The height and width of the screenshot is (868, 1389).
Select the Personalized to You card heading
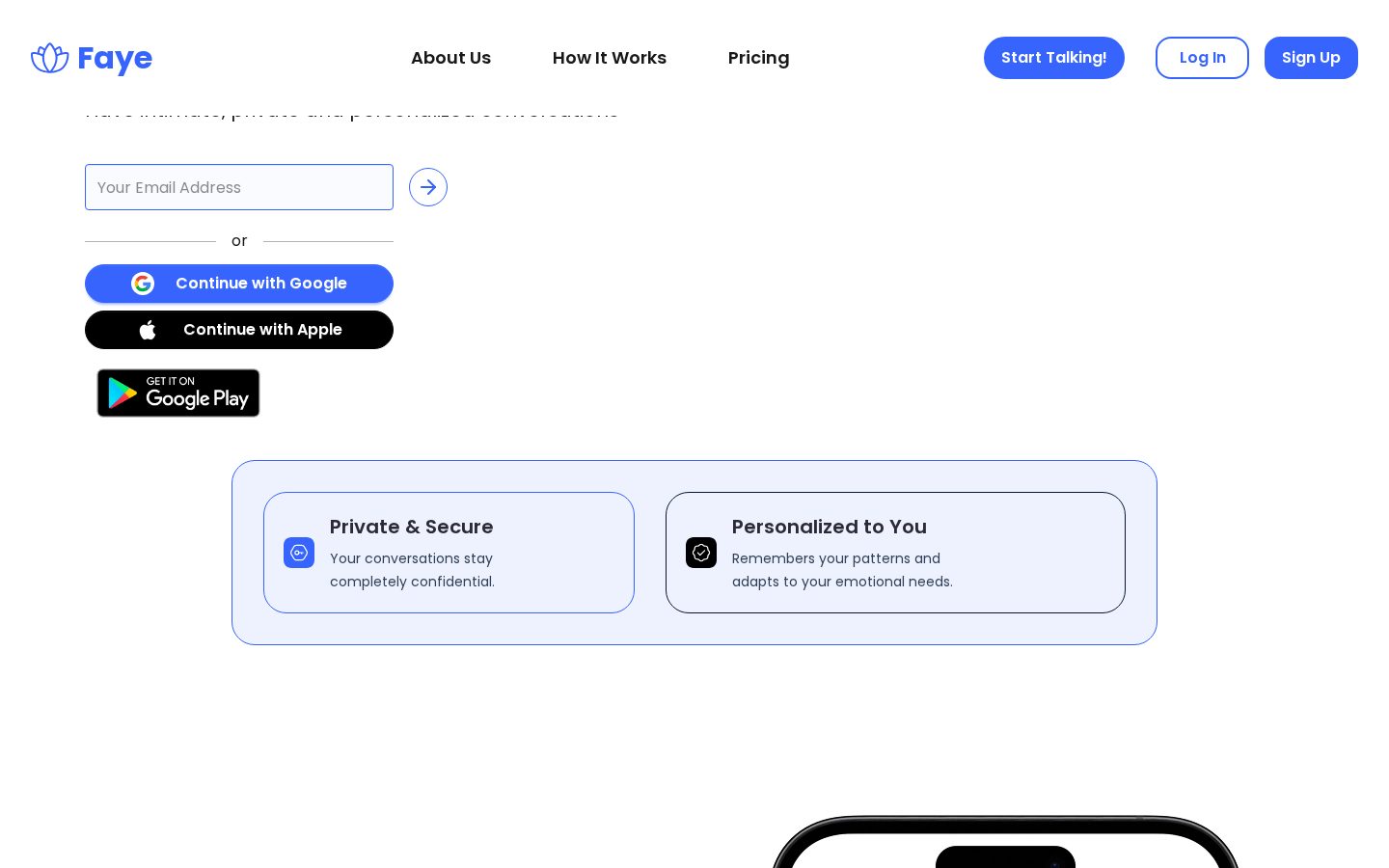(x=830, y=527)
